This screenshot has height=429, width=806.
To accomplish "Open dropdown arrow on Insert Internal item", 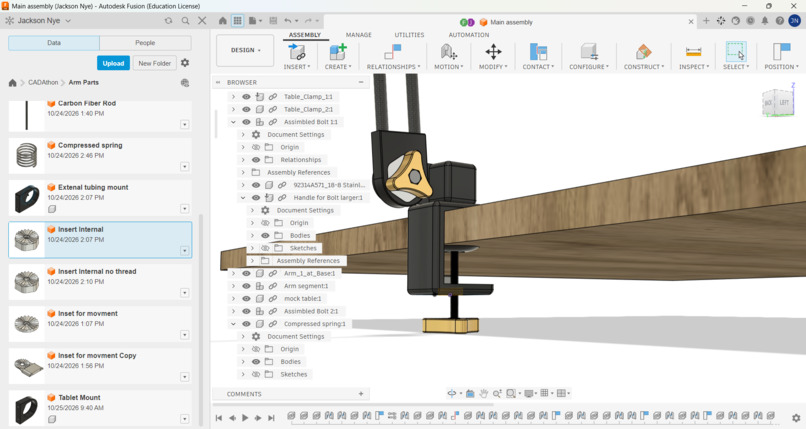I will pos(185,251).
